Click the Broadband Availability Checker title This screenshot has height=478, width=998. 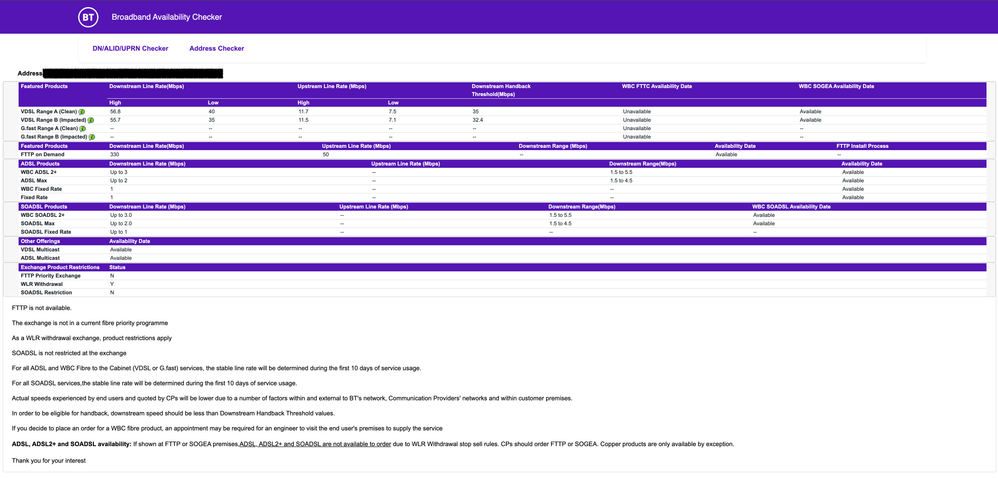pos(167,17)
